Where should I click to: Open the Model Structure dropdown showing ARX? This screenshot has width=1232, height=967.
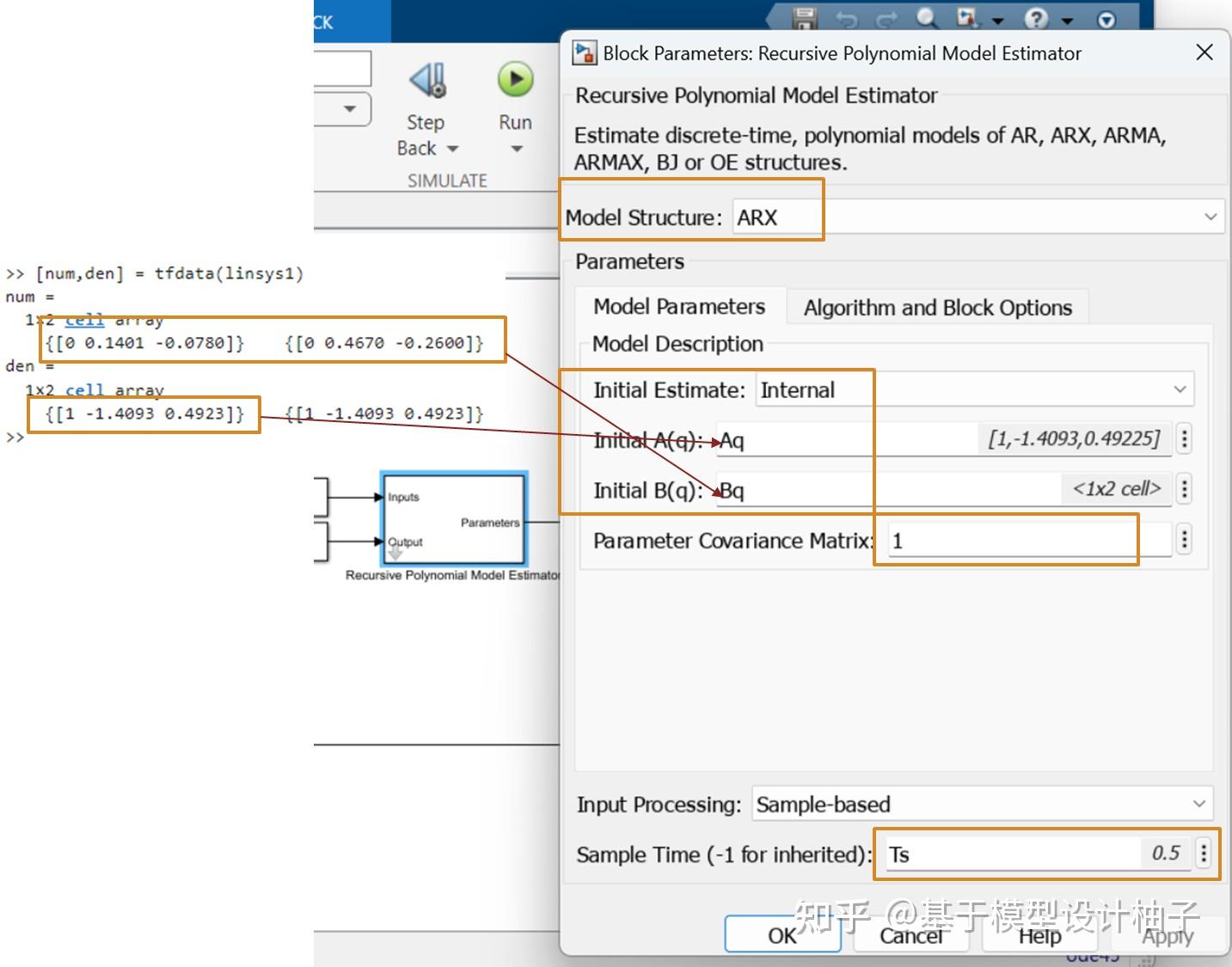tap(1211, 217)
